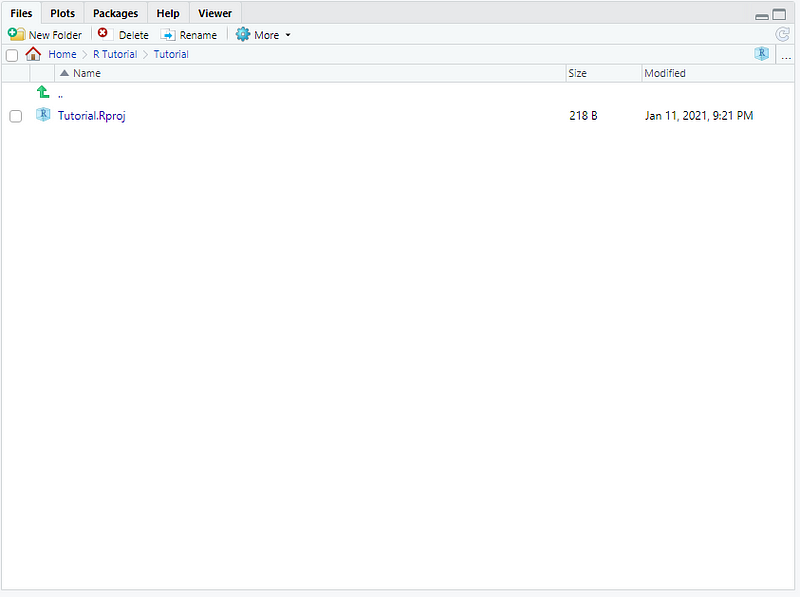Navigate to R Tutorial breadcrumb
Viewport: 800px width, 597px height.
(x=115, y=54)
